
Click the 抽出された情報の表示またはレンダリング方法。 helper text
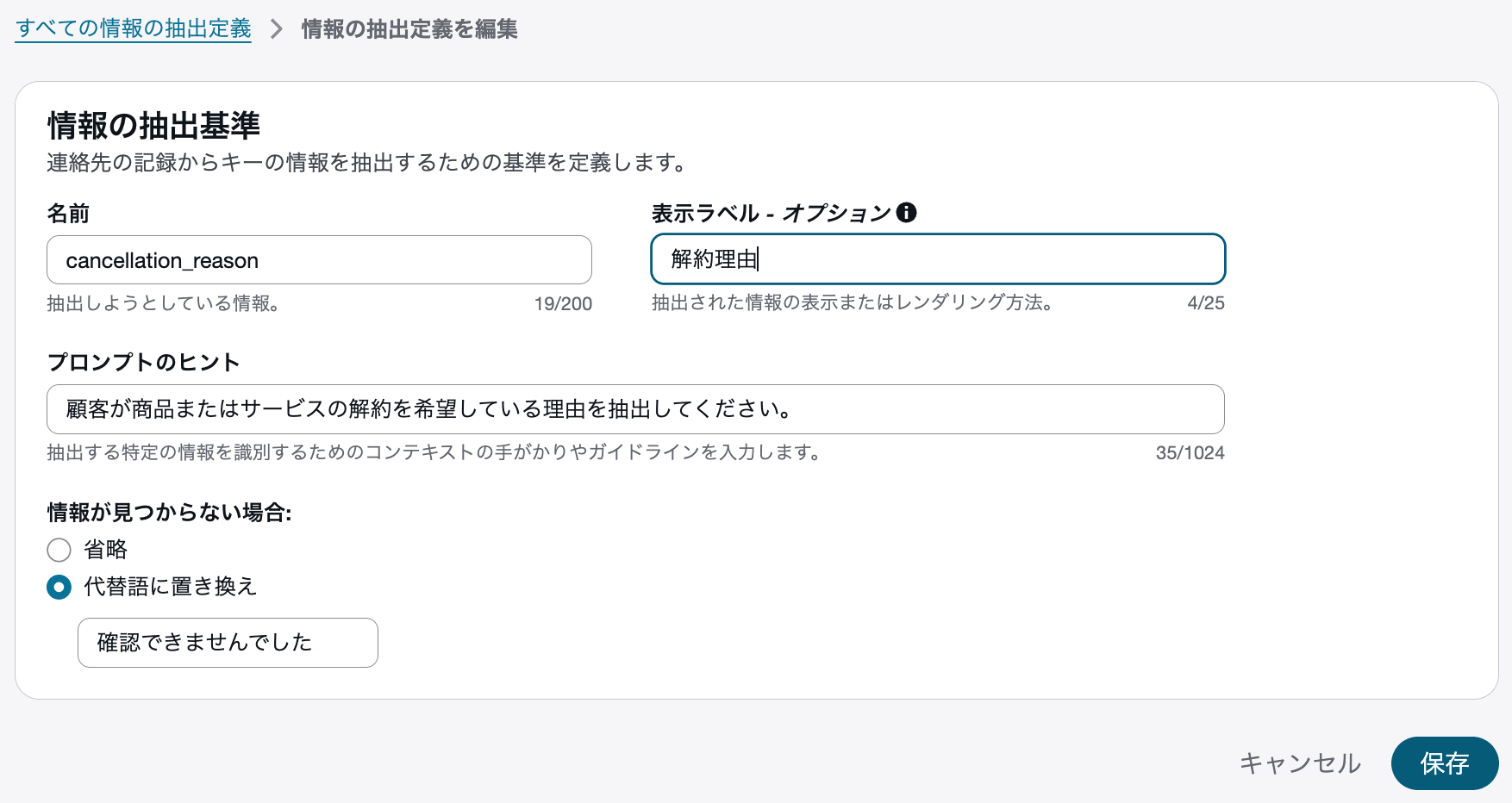tap(853, 302)
